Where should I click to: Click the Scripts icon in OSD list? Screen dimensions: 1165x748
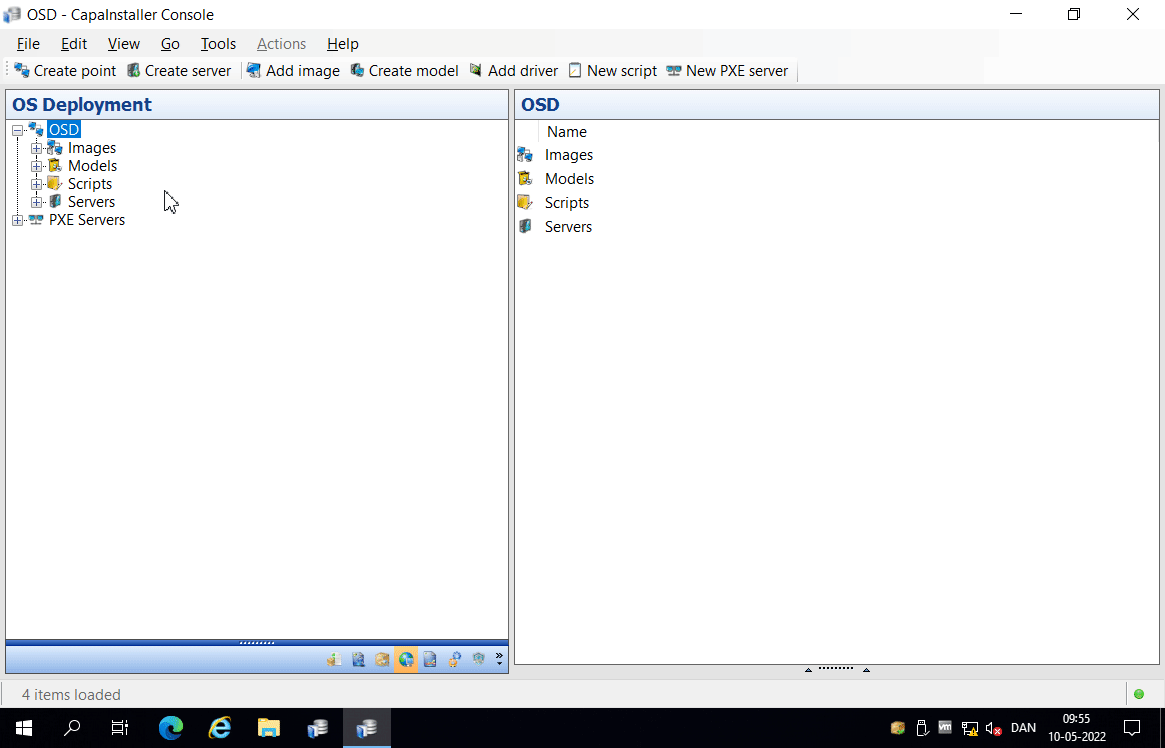coord(525,202)
